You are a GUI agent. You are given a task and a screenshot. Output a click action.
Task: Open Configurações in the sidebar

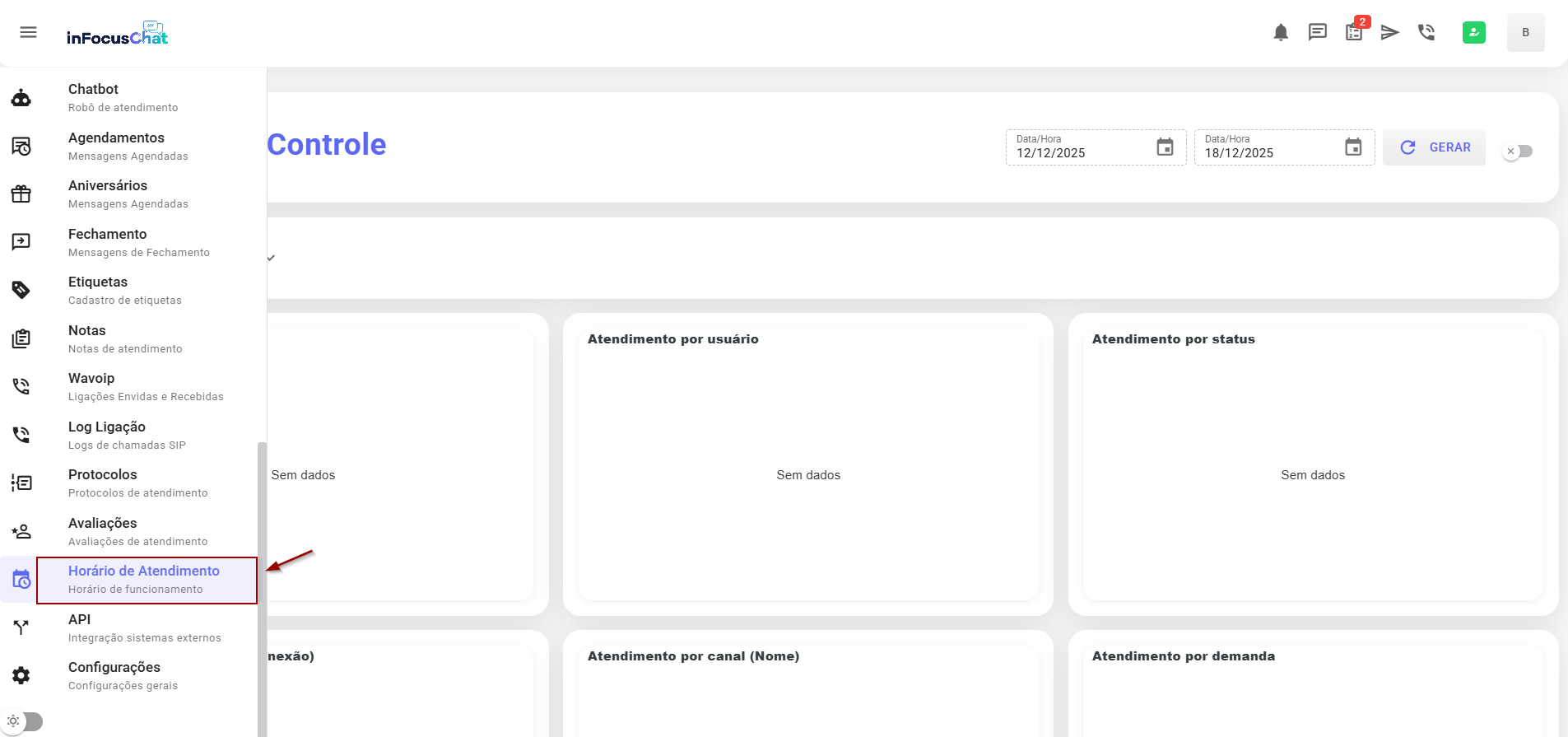pyautogui.click(x=114, y=675)
